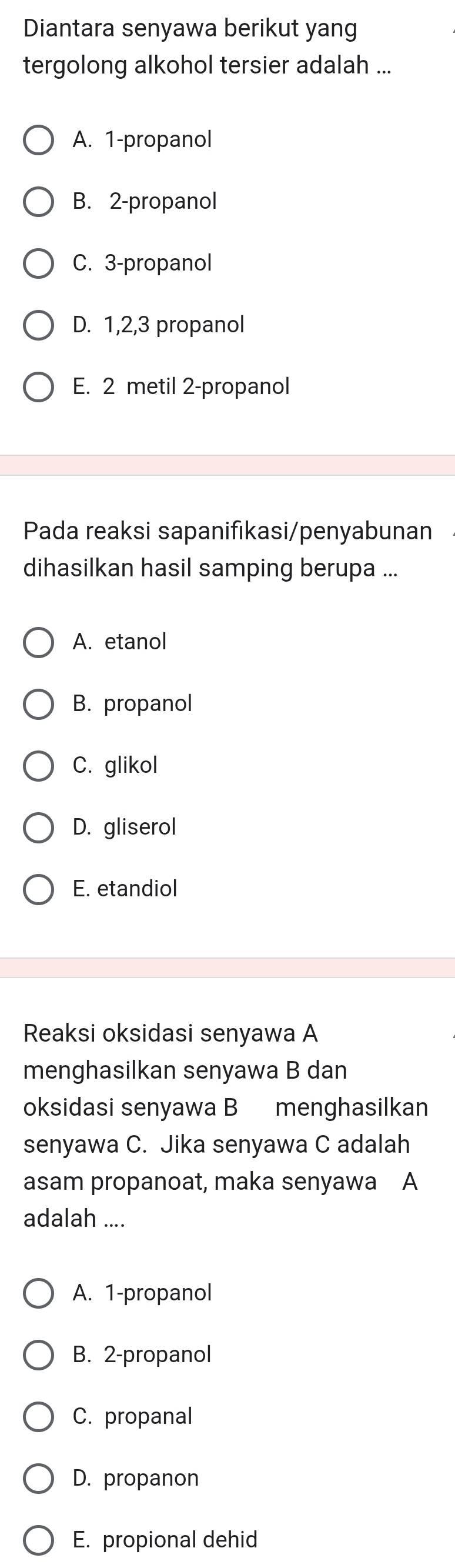Viewport: 455px width, 1568px height.
Task: Click the pink divider above the saponification question
Action: (x=227, y=465)
